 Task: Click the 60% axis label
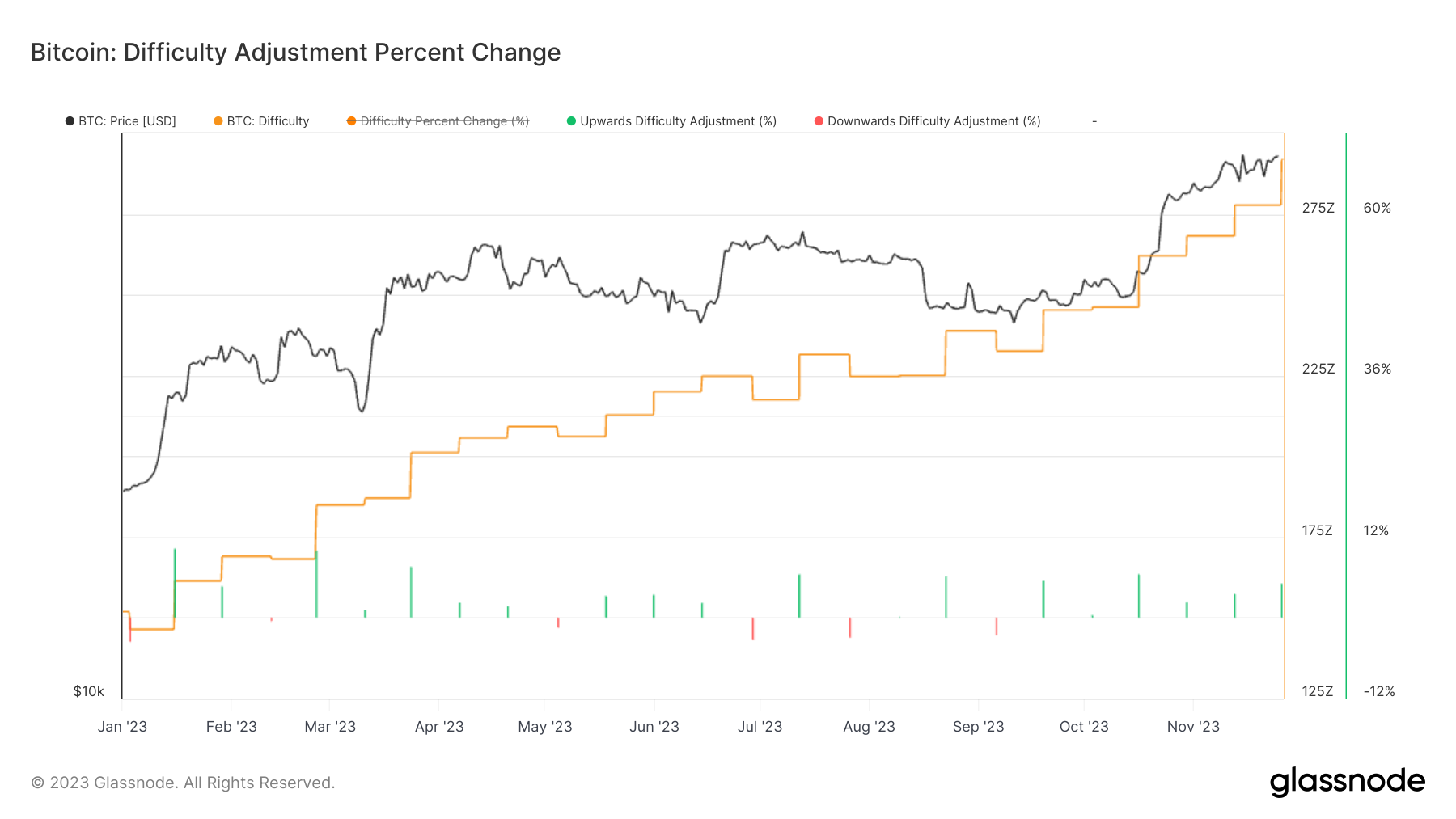coord(1377,208)
